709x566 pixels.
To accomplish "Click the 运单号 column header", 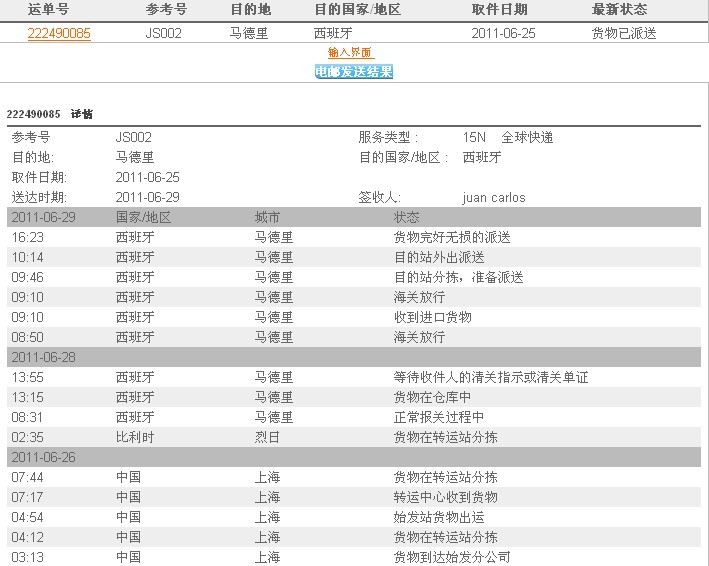I will (48, 9).
